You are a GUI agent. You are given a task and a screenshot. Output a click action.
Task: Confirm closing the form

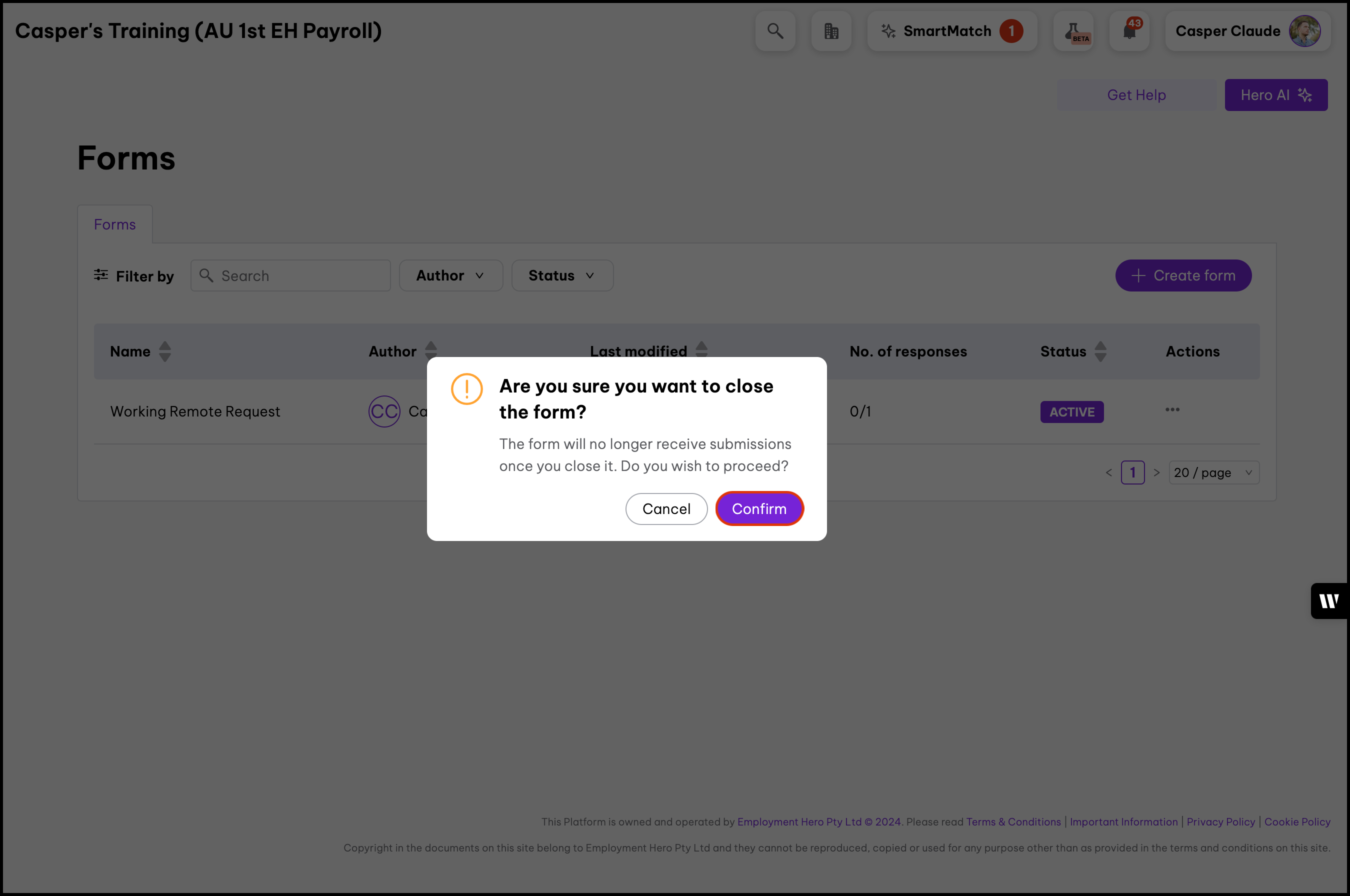[758, 508]
